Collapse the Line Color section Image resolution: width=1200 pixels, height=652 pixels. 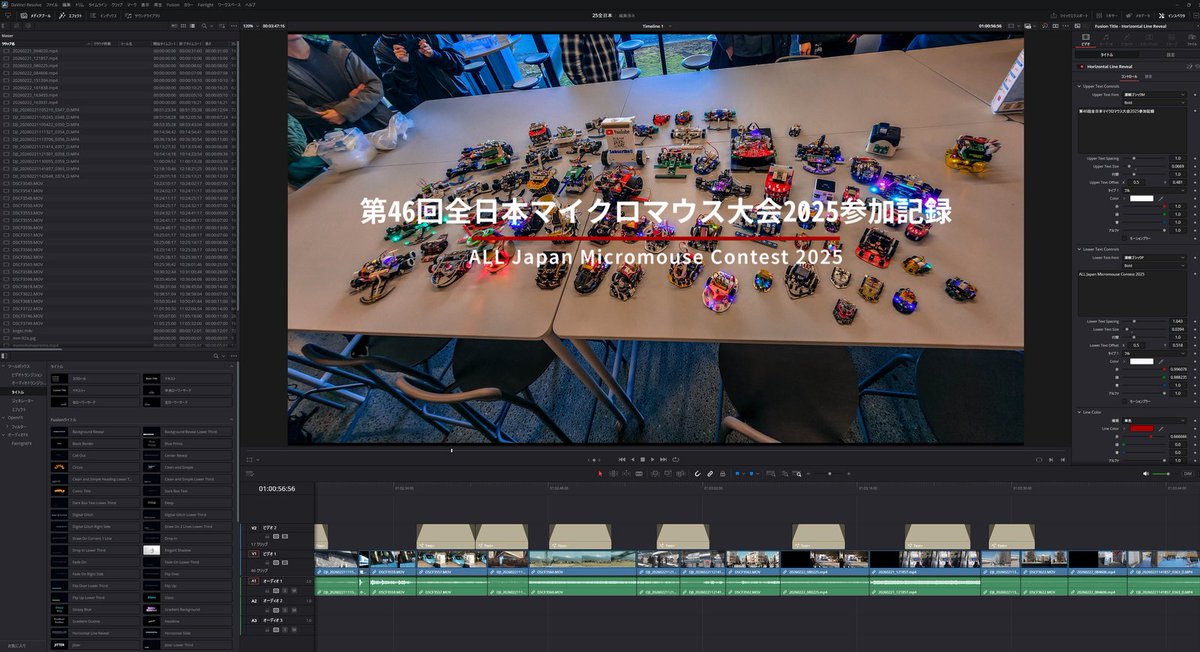1080,411
